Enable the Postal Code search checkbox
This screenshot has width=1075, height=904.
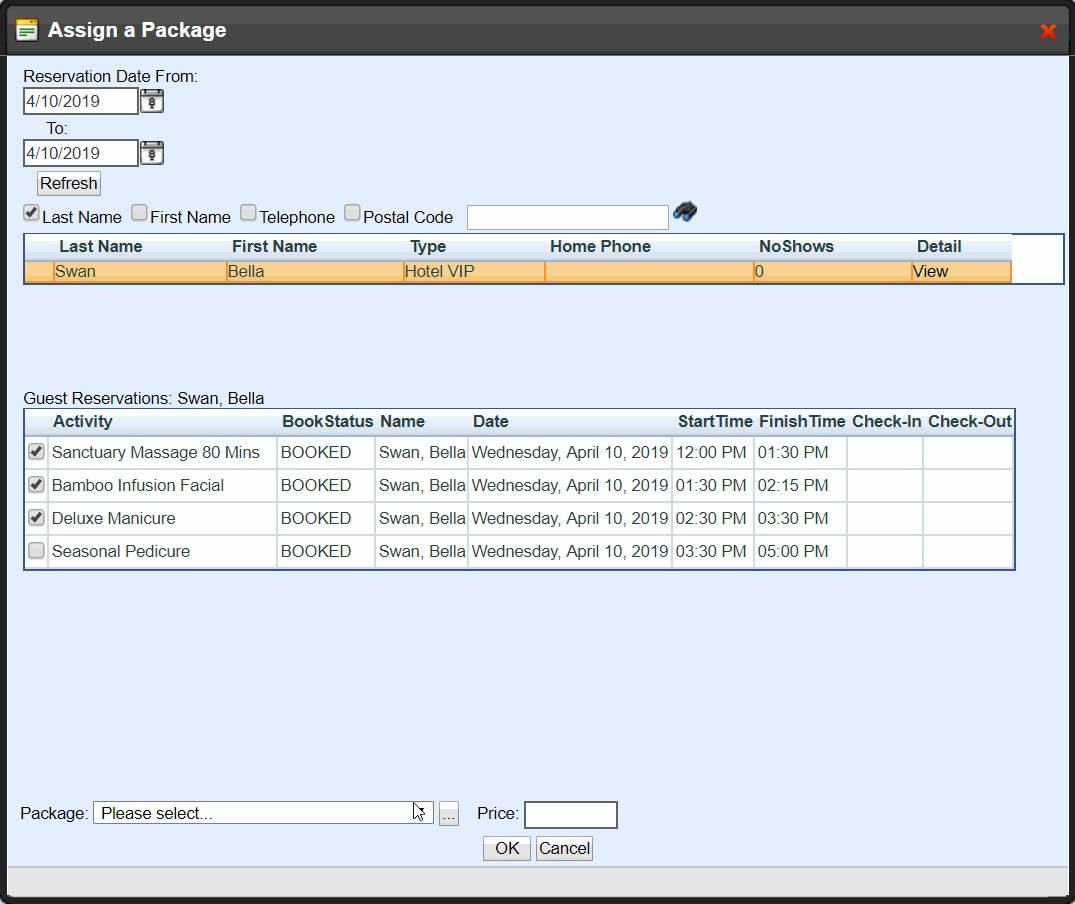click(352, 212)
